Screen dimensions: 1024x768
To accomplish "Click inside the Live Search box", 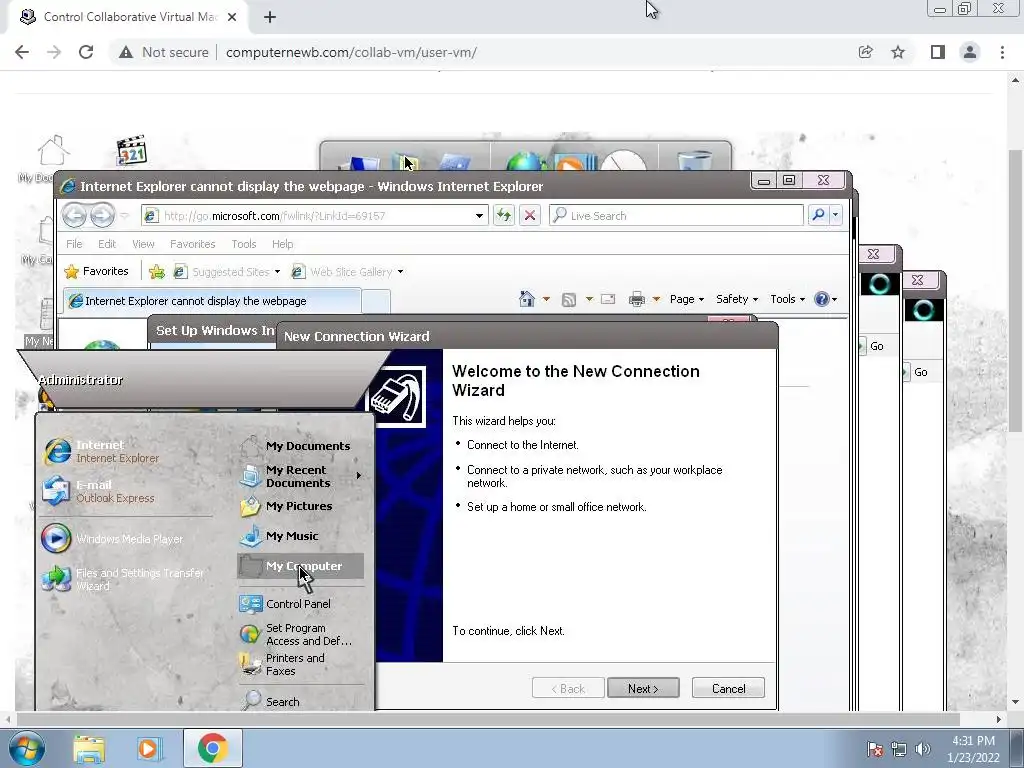I will (677, 216).
